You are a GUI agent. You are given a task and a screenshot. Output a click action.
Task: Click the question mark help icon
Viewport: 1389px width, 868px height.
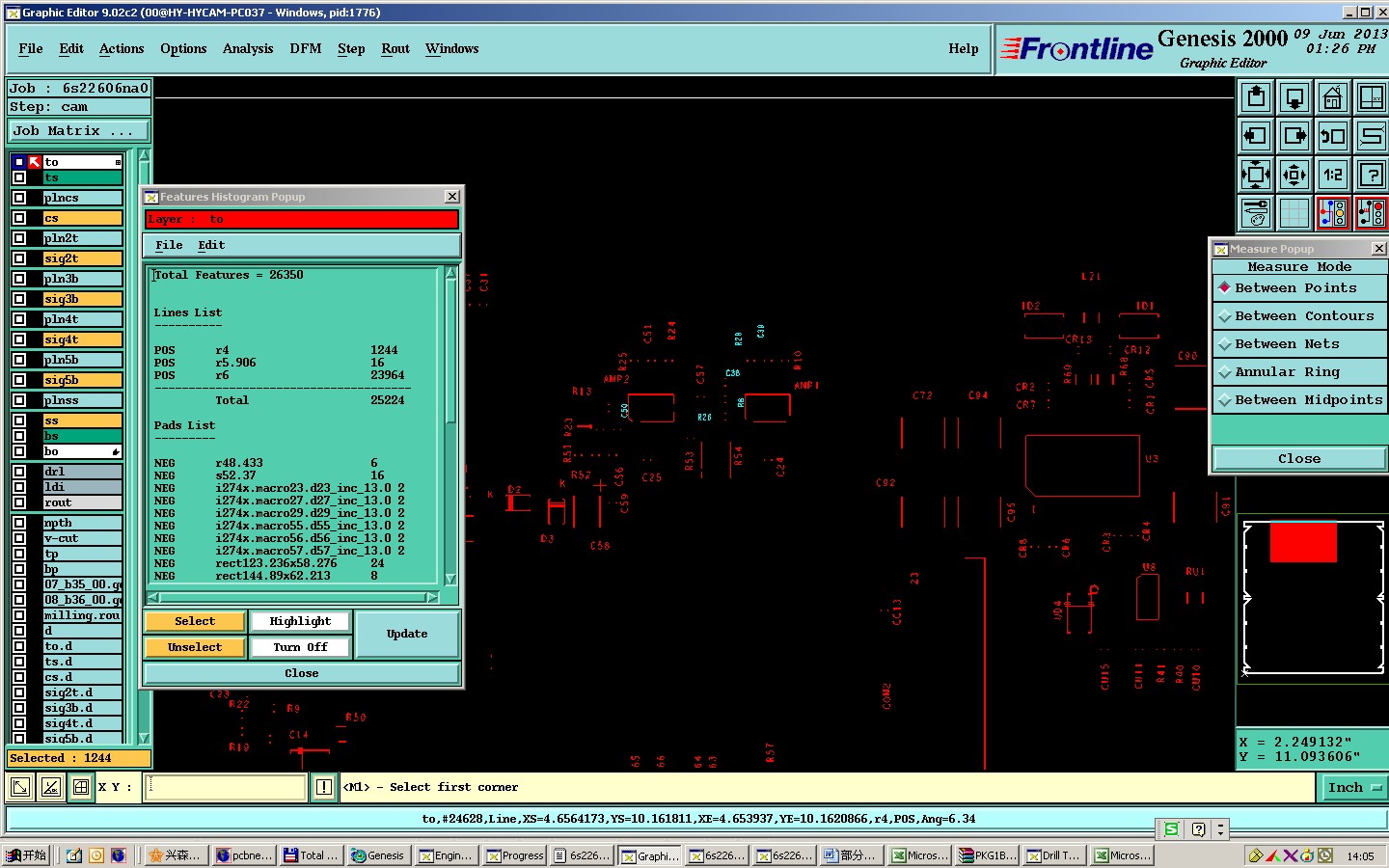(1371, 175)
